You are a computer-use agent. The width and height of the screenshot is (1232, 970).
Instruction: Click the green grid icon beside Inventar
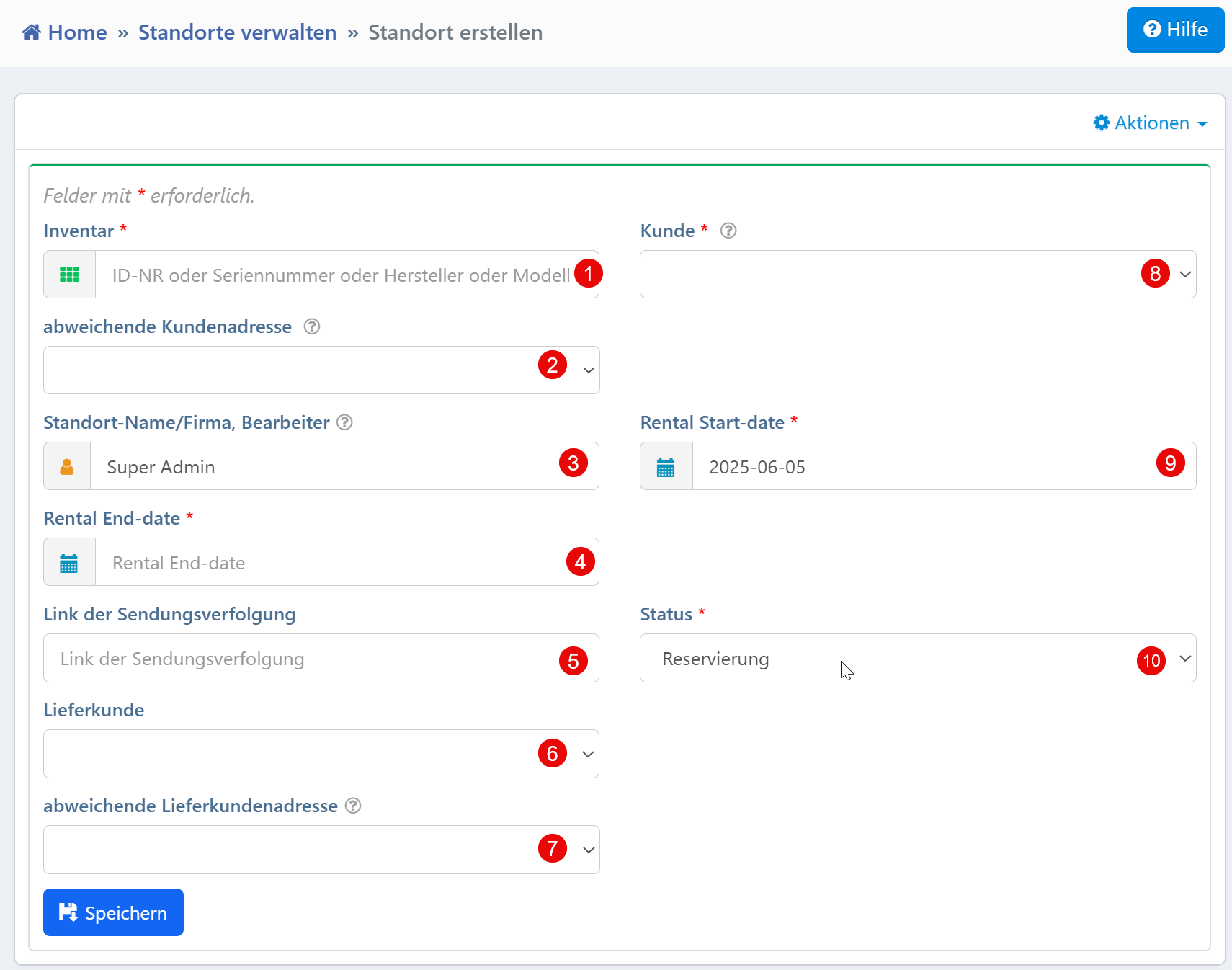69,275
